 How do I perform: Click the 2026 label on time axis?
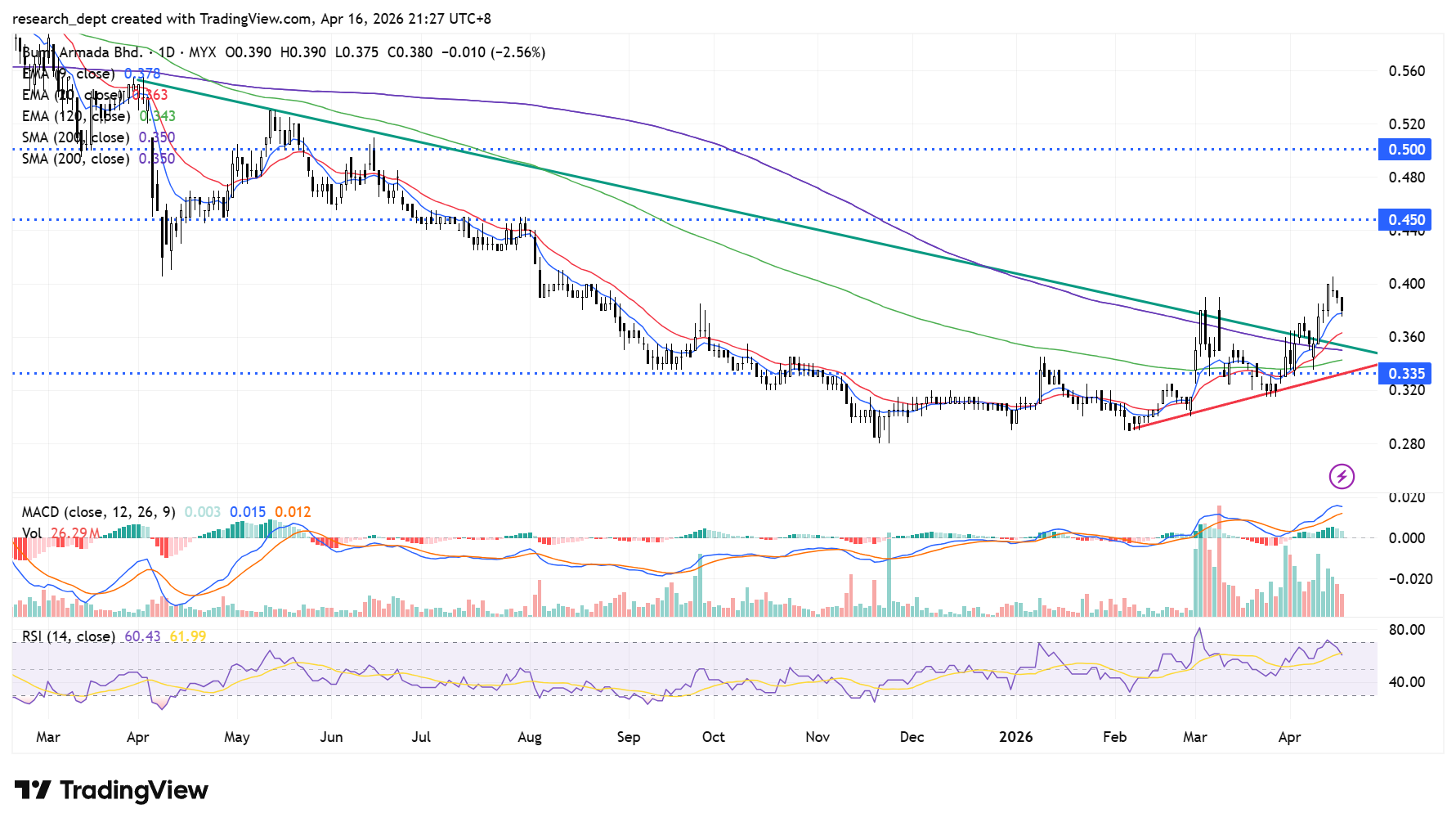point(1015,737)
